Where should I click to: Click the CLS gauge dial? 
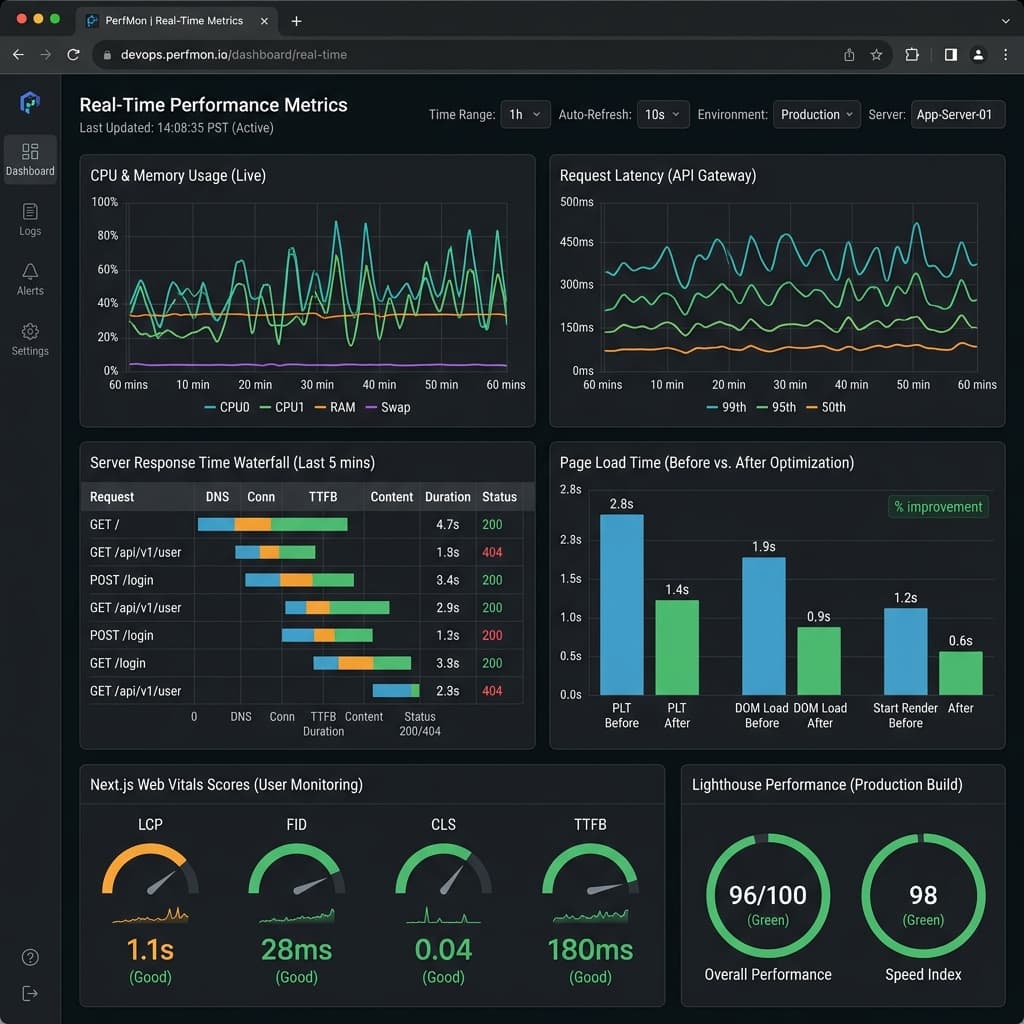coord(443,869)
